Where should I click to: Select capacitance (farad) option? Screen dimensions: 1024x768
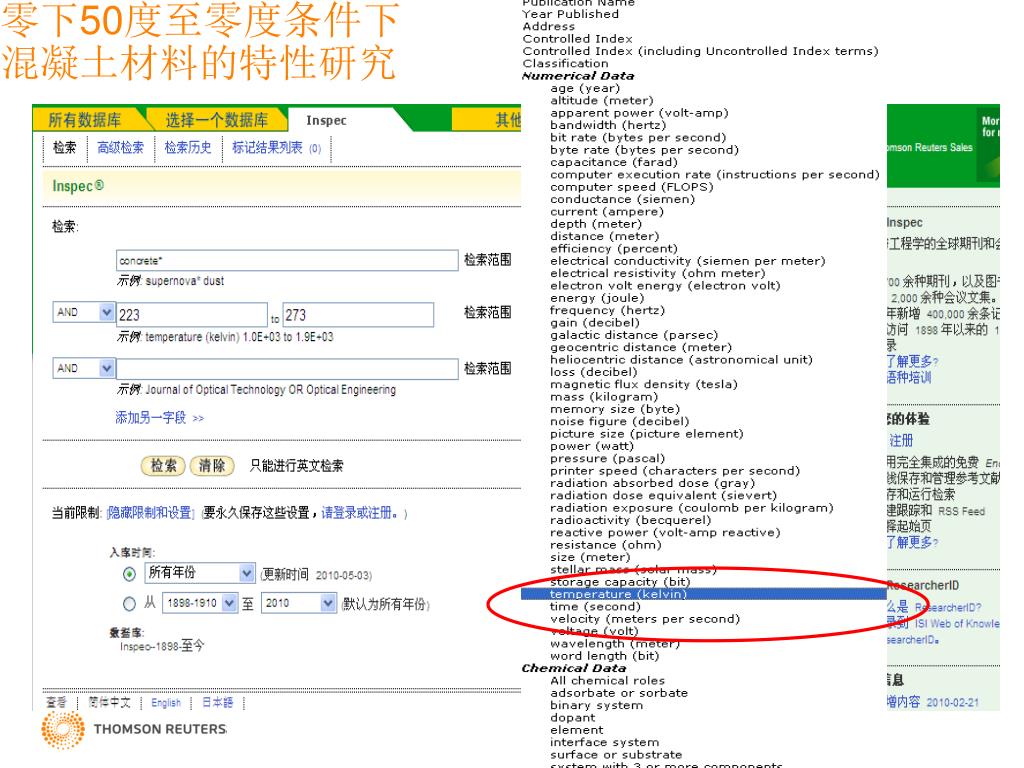[x=614, y=162]
